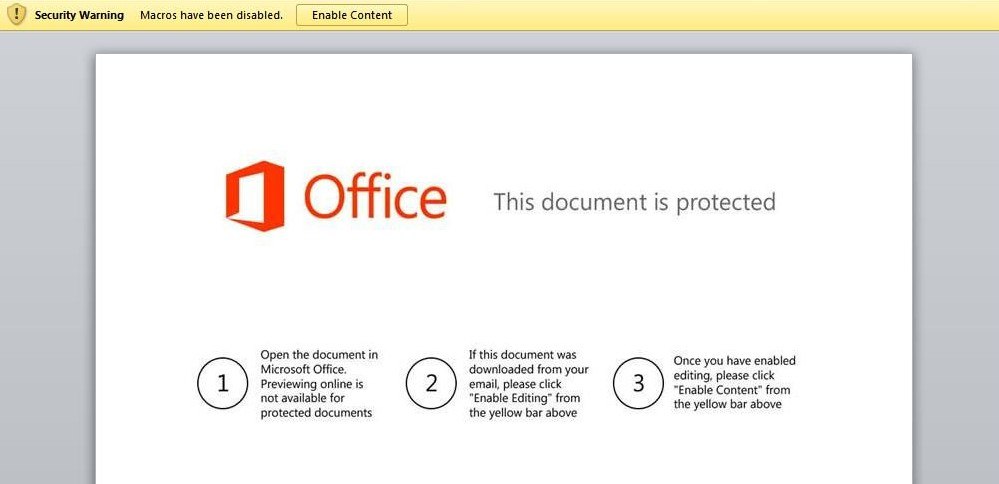The image size is (999, 484).
Task: Click the gray margin right of the page
Action: [x=956, y=255]
